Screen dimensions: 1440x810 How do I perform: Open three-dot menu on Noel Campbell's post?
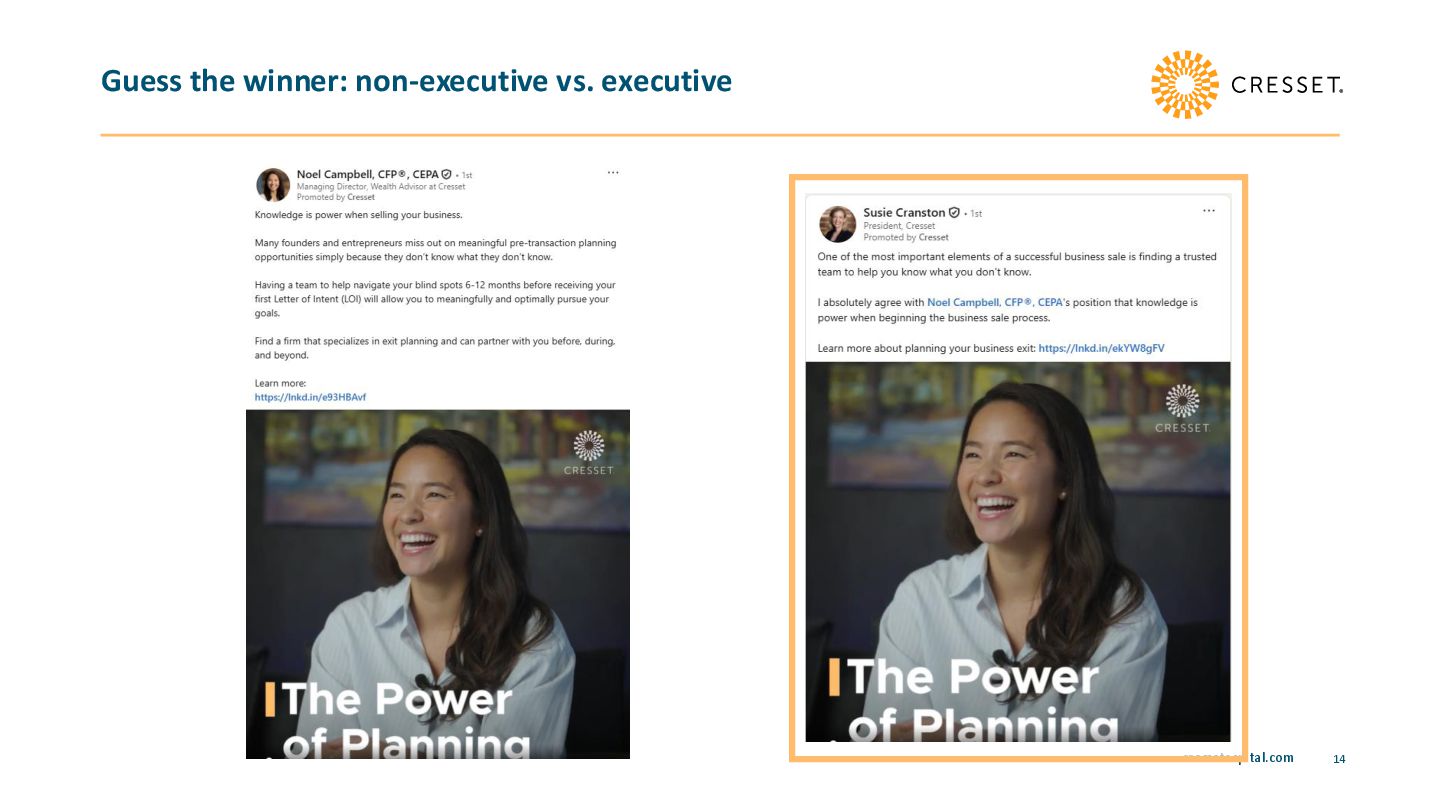pyautogui.click(x=613, y=172)
